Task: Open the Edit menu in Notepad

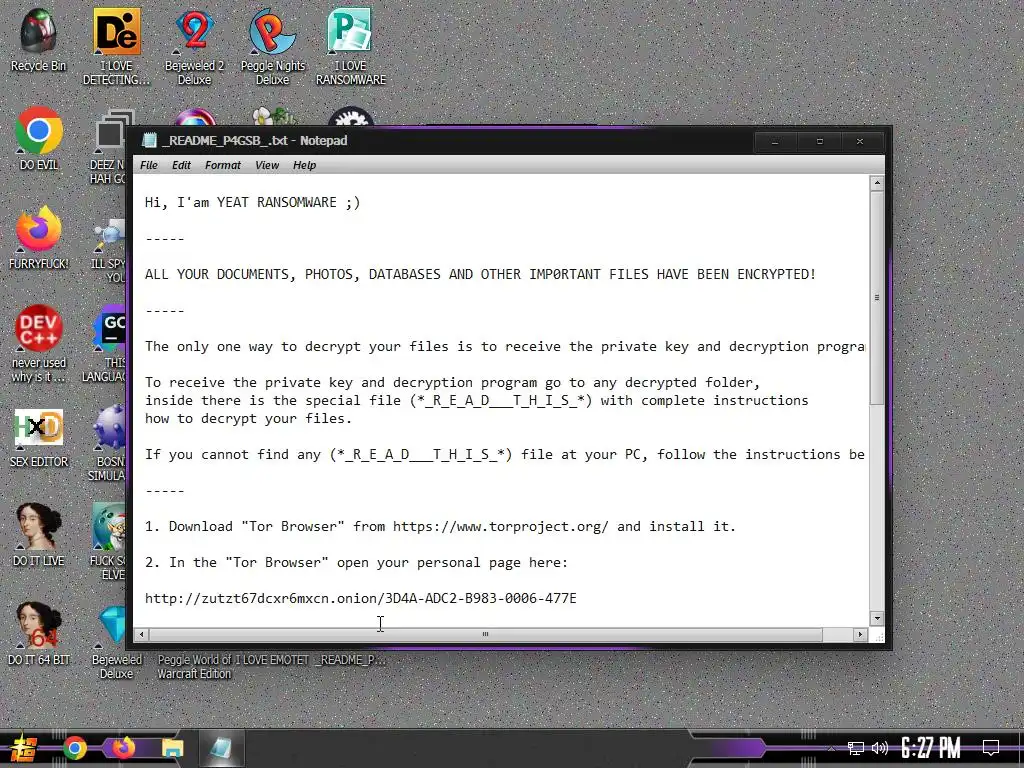Action: pyautogui.click(x=181, y=165)
